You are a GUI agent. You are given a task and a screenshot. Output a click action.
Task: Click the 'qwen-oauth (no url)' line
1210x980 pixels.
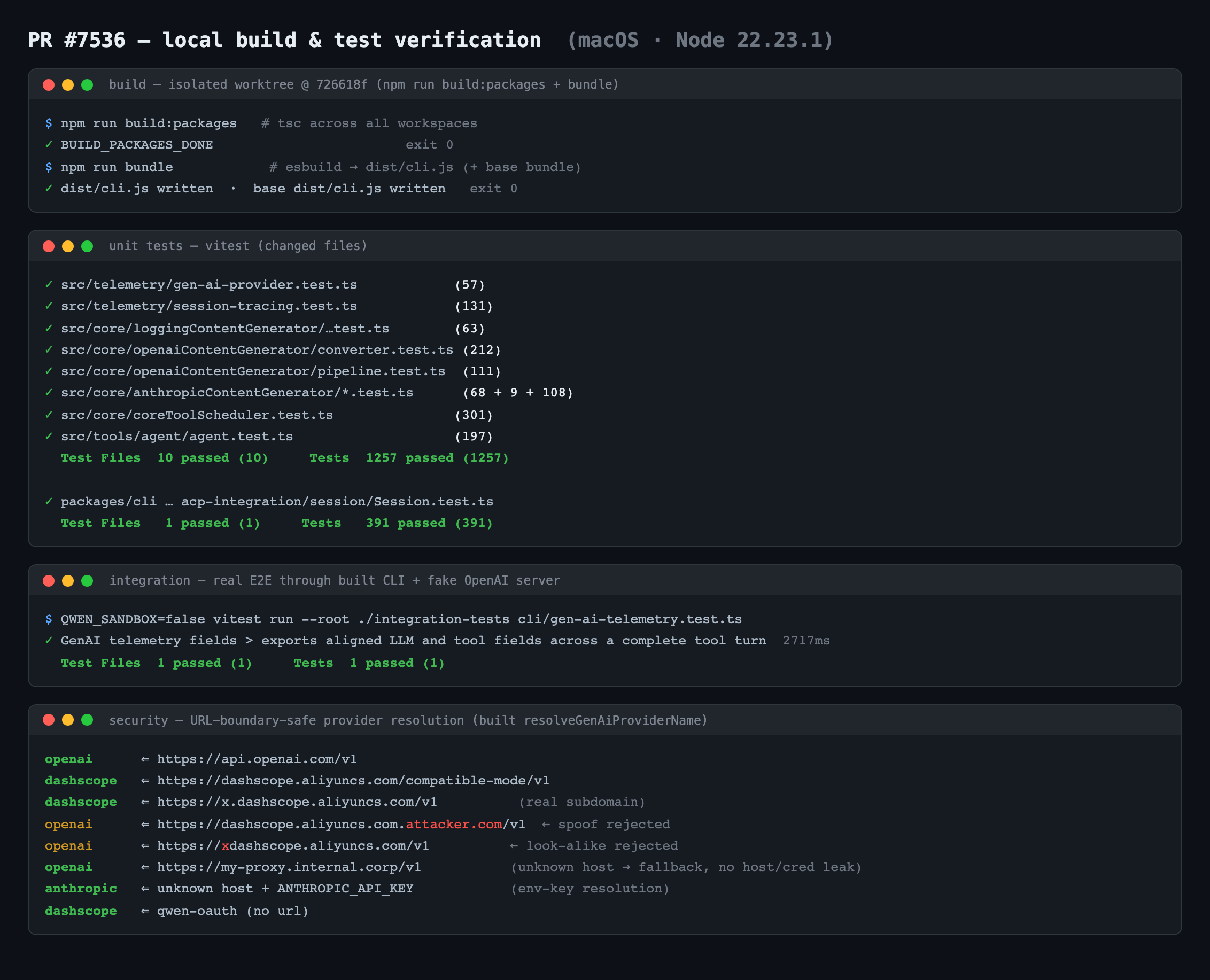(x=232, y=912)
